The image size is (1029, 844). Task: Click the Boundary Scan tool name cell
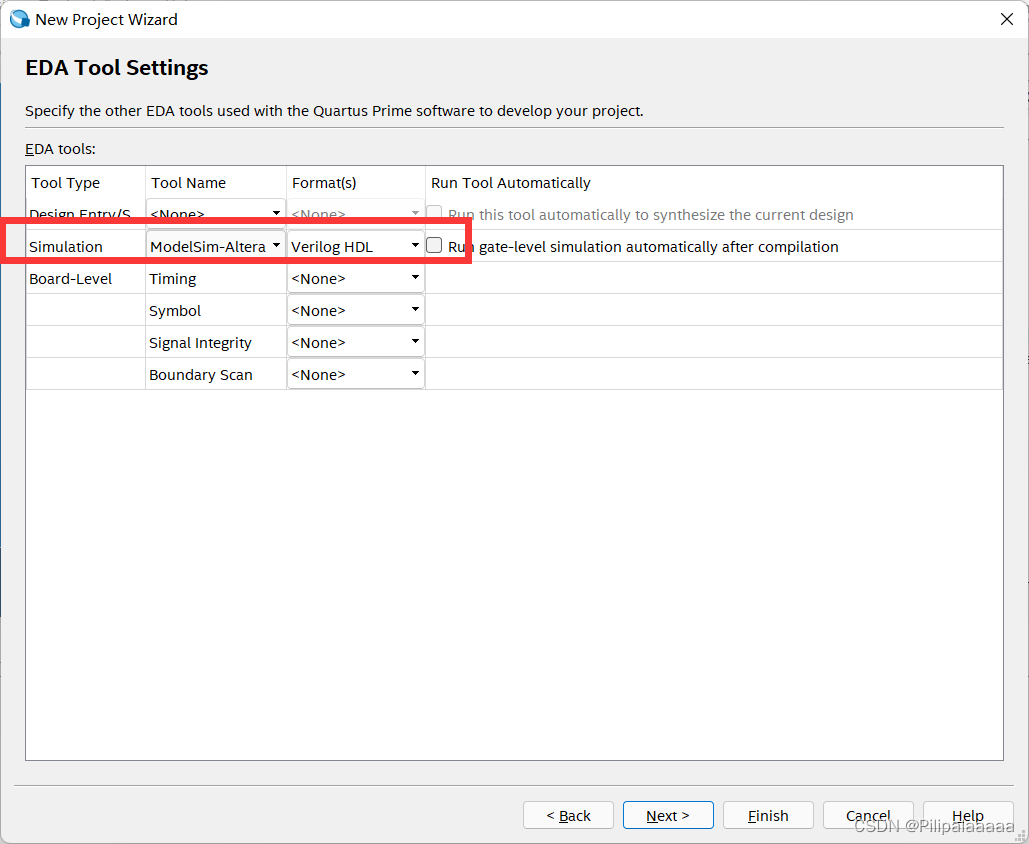click(216, 375)
